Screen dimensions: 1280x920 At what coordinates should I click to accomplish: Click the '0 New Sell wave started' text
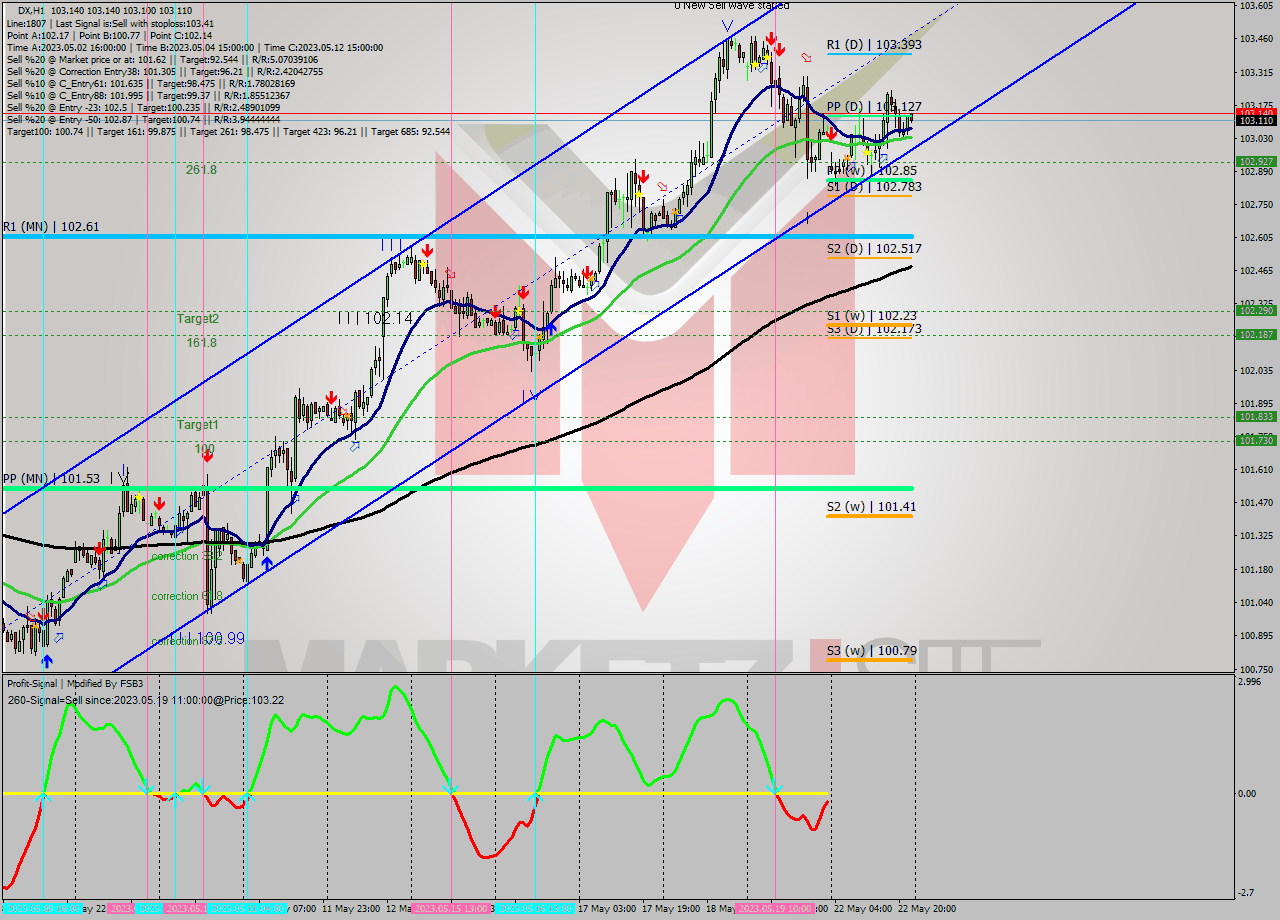point(731,6)
